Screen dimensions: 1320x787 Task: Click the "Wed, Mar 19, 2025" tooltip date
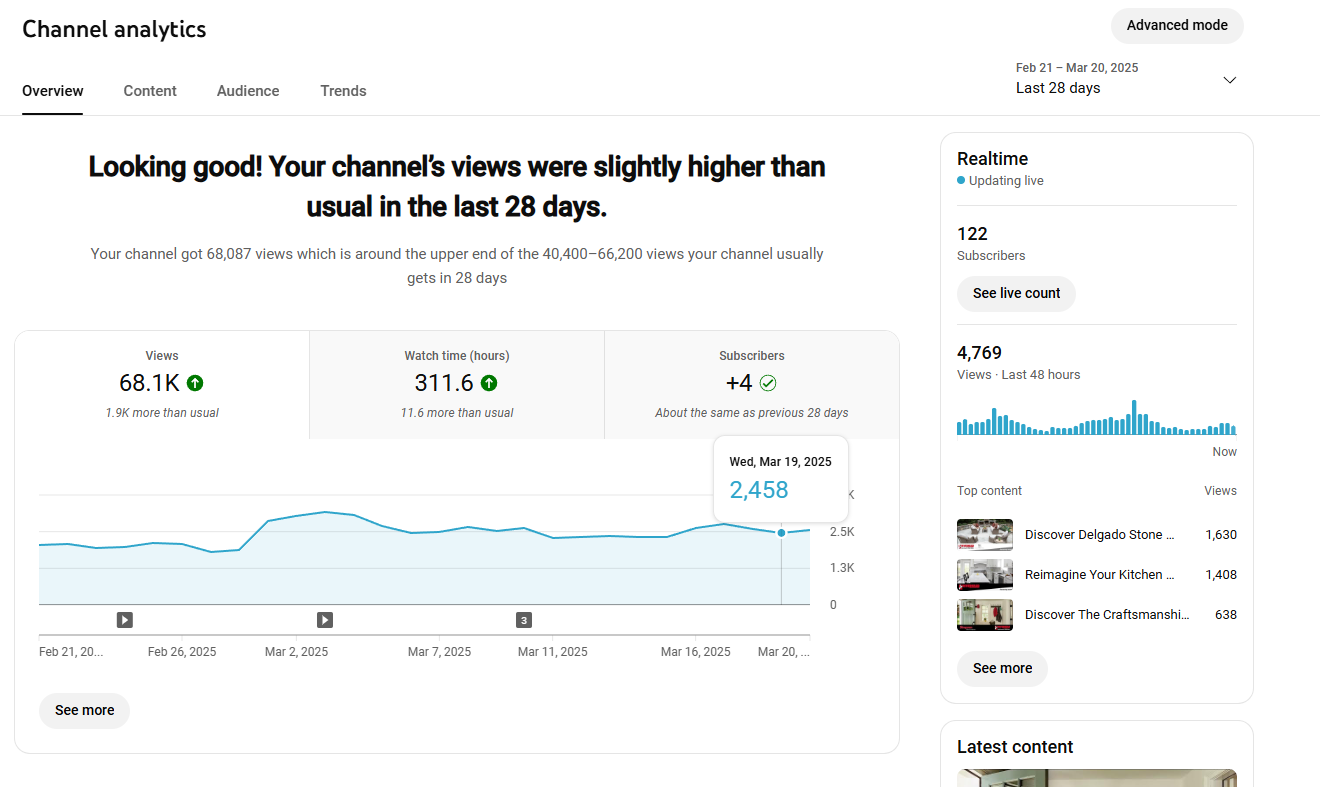point(780,462)
